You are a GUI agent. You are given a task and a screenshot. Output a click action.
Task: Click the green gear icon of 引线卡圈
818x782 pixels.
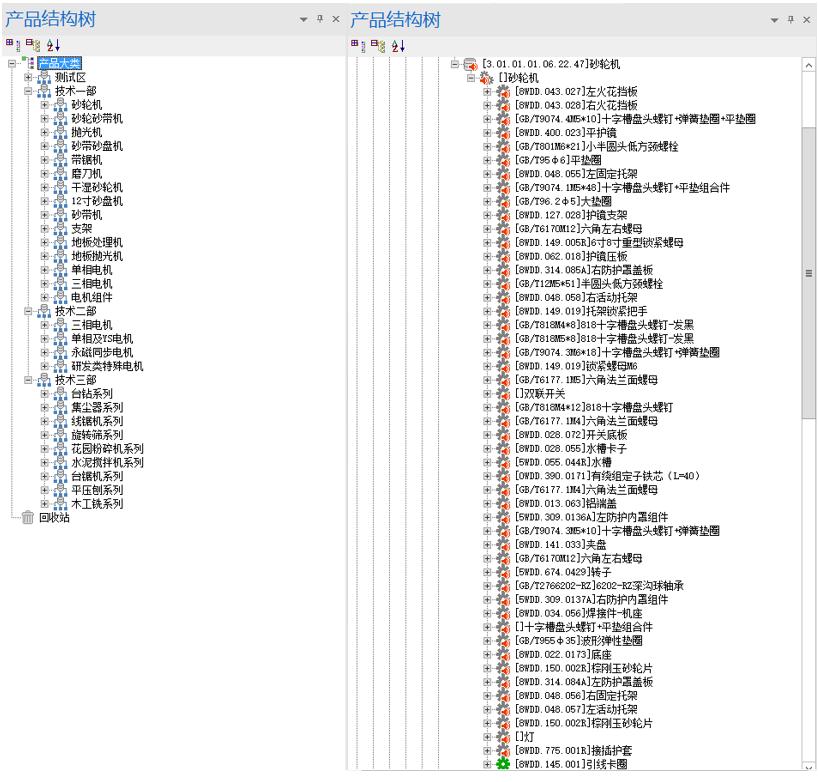point(503,764)
